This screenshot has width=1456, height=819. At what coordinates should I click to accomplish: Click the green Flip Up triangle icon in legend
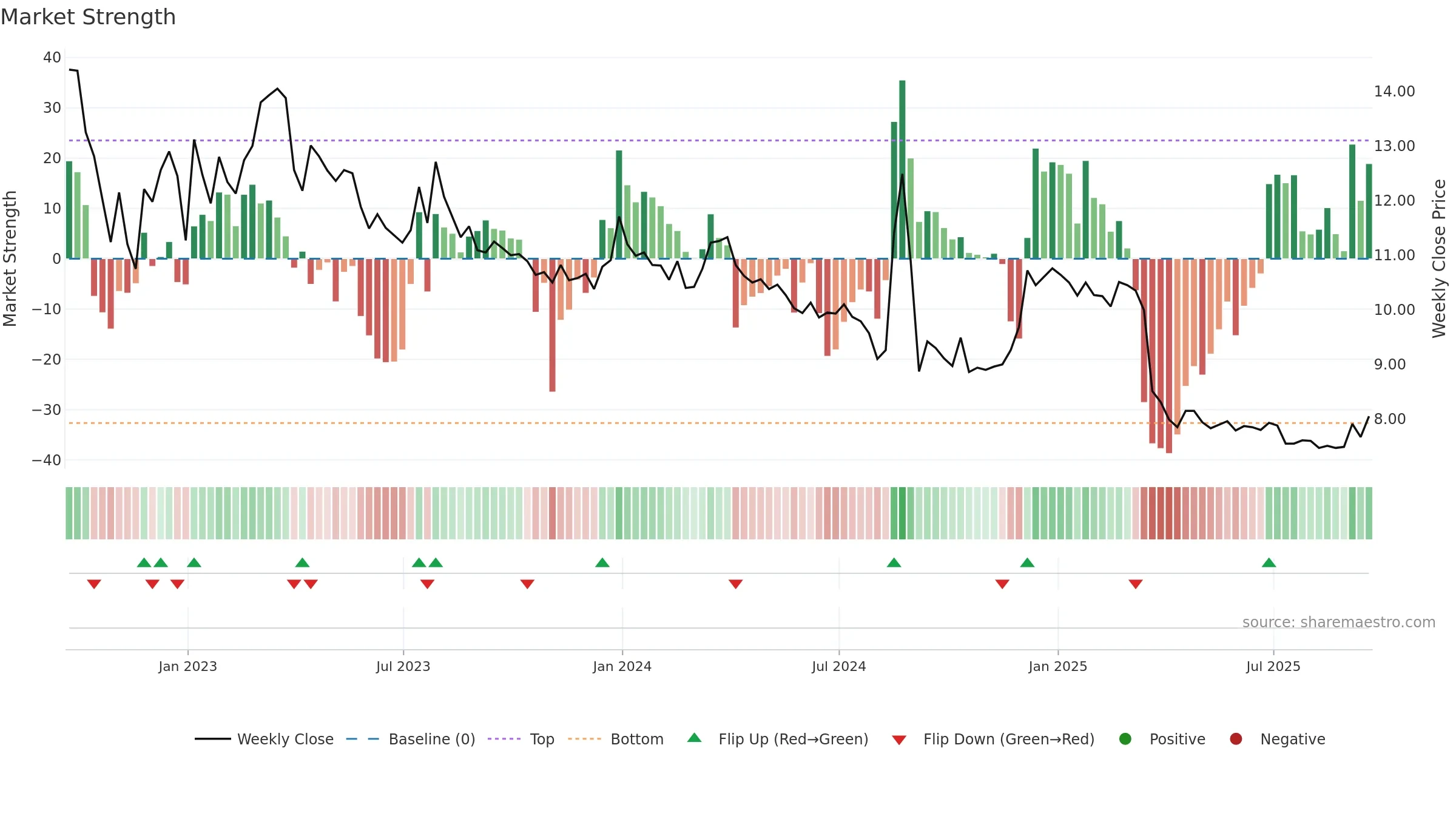695,738
